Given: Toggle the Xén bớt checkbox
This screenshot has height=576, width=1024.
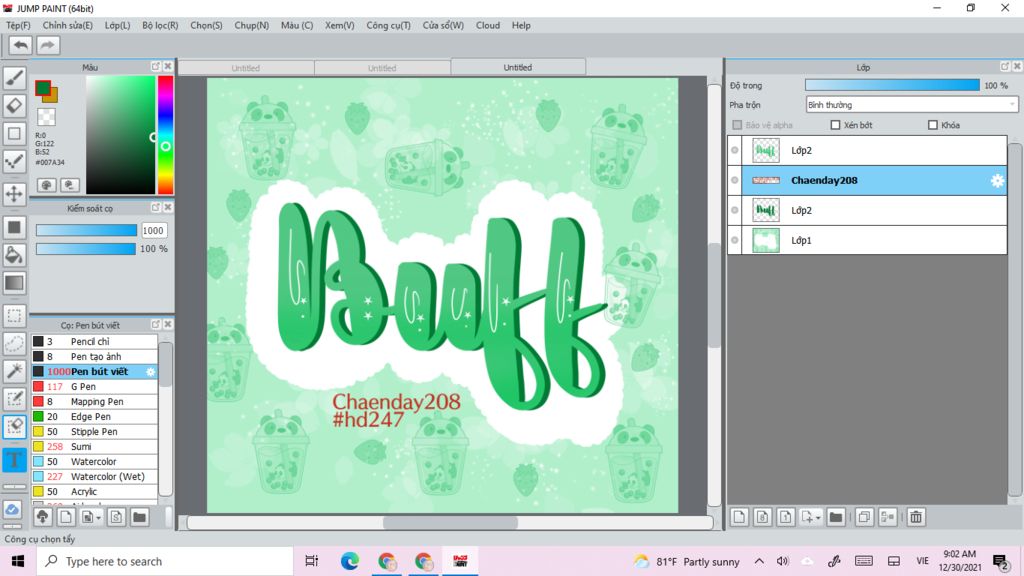Looking at the screenshot, I should (835, 125).
